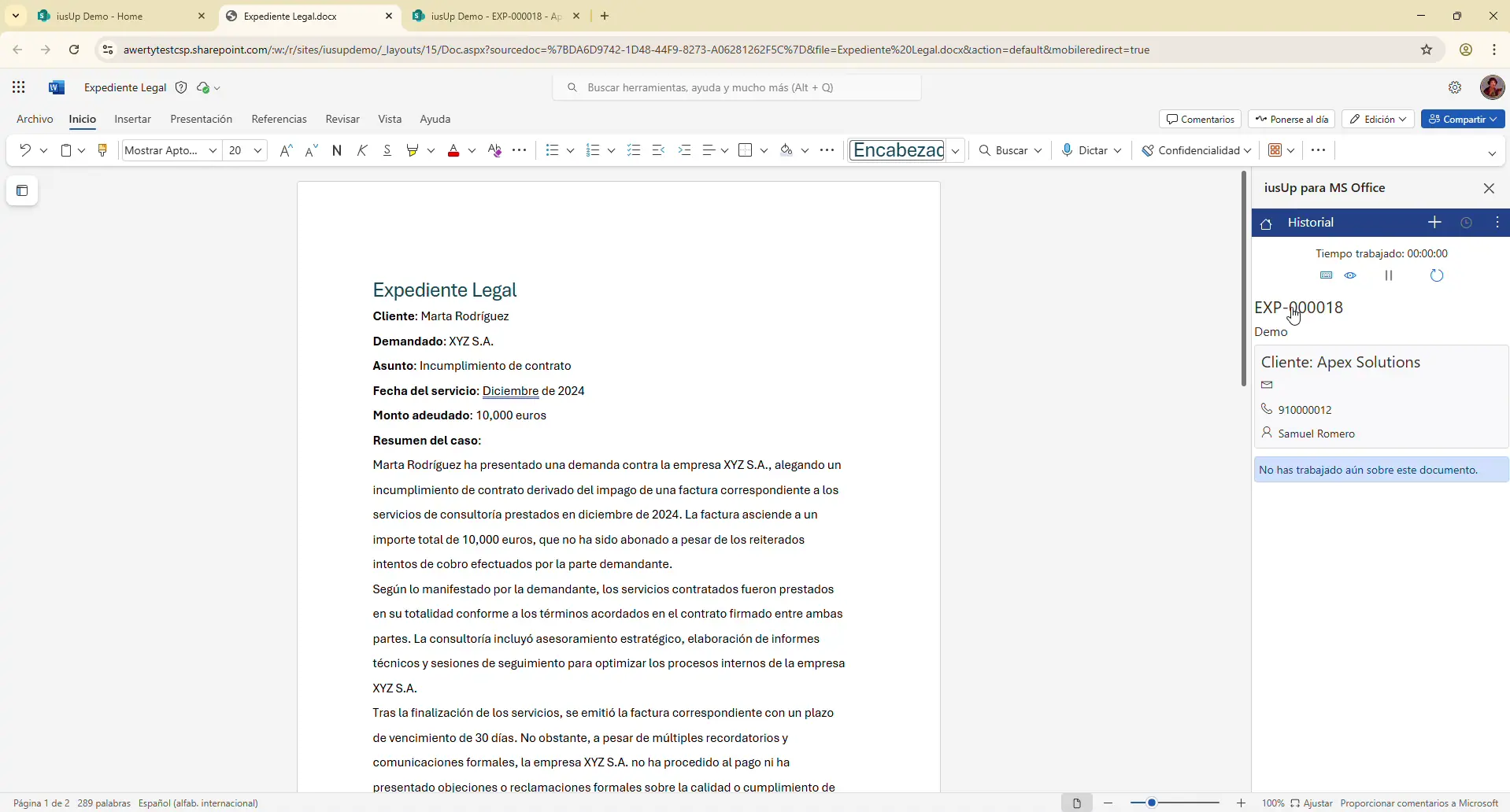Click the keyboard icon under Tiempo trabajado
Viewport: 1510px width, 812px height.
click(1327, 275)
